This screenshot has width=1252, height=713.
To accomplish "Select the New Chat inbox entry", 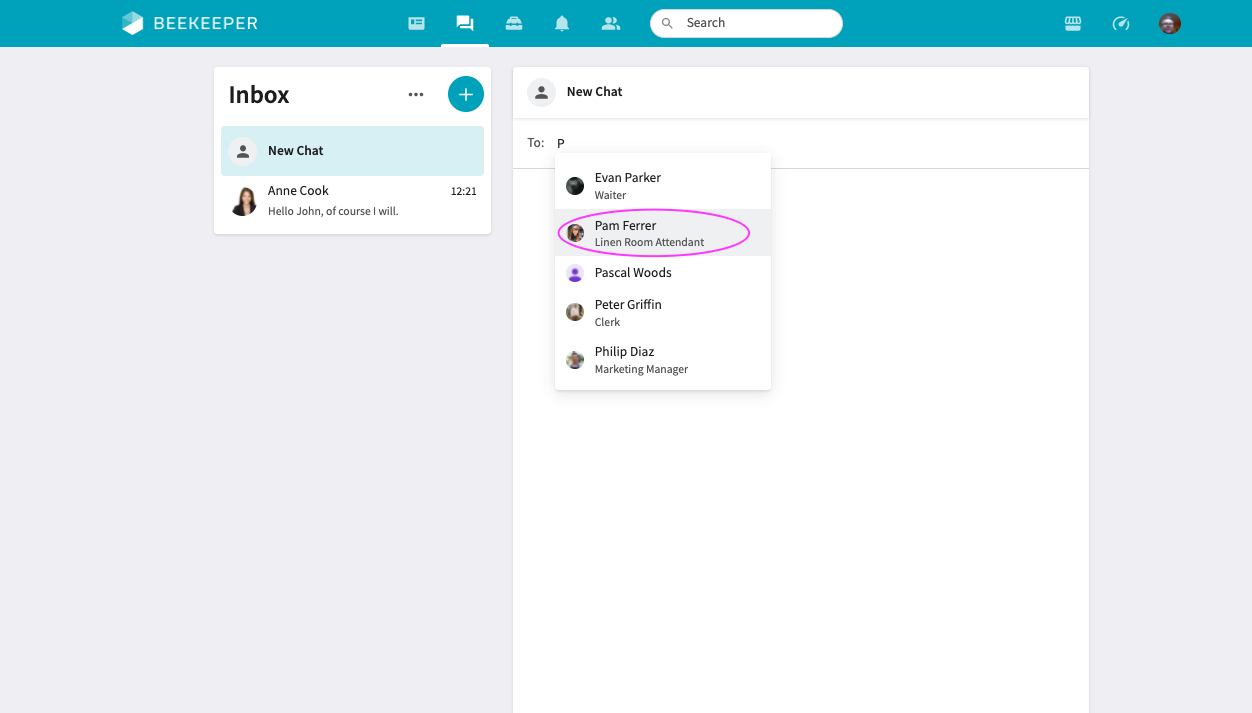I will pos(352,151).
